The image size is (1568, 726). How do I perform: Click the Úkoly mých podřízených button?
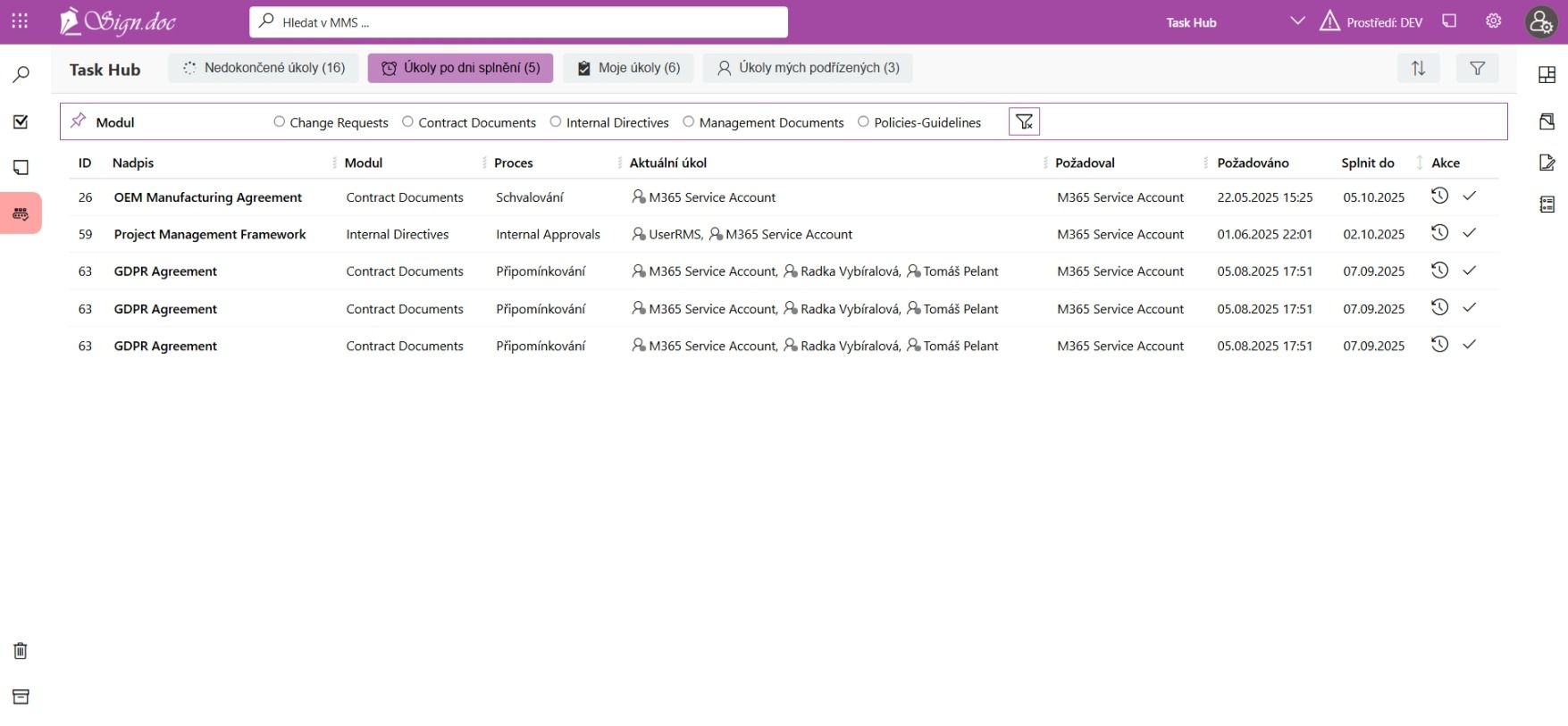tap(808, 68)
